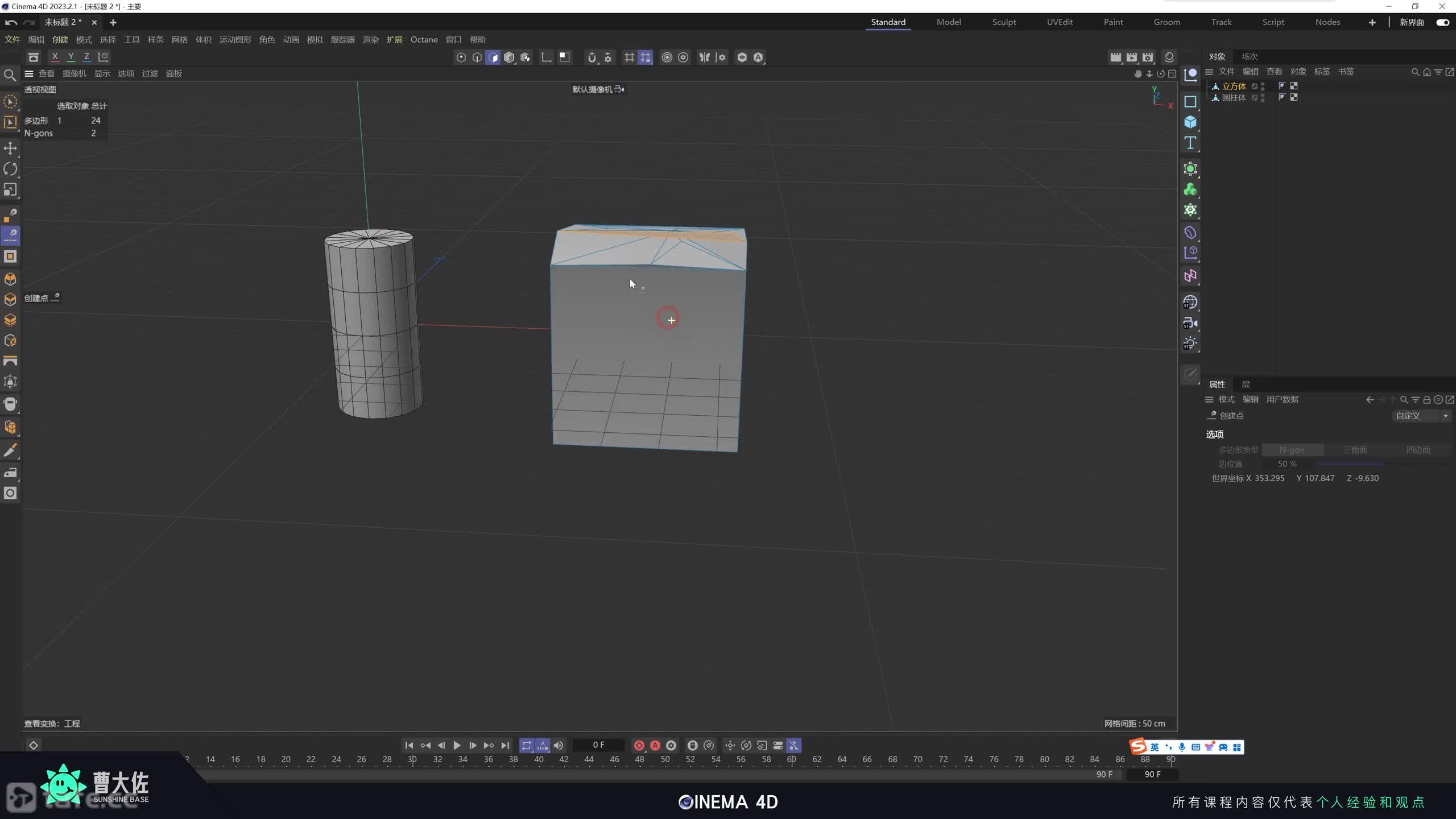Click the Record active objects button
This screenshot has height=819, width=1456.
click(x=639, y=745)
